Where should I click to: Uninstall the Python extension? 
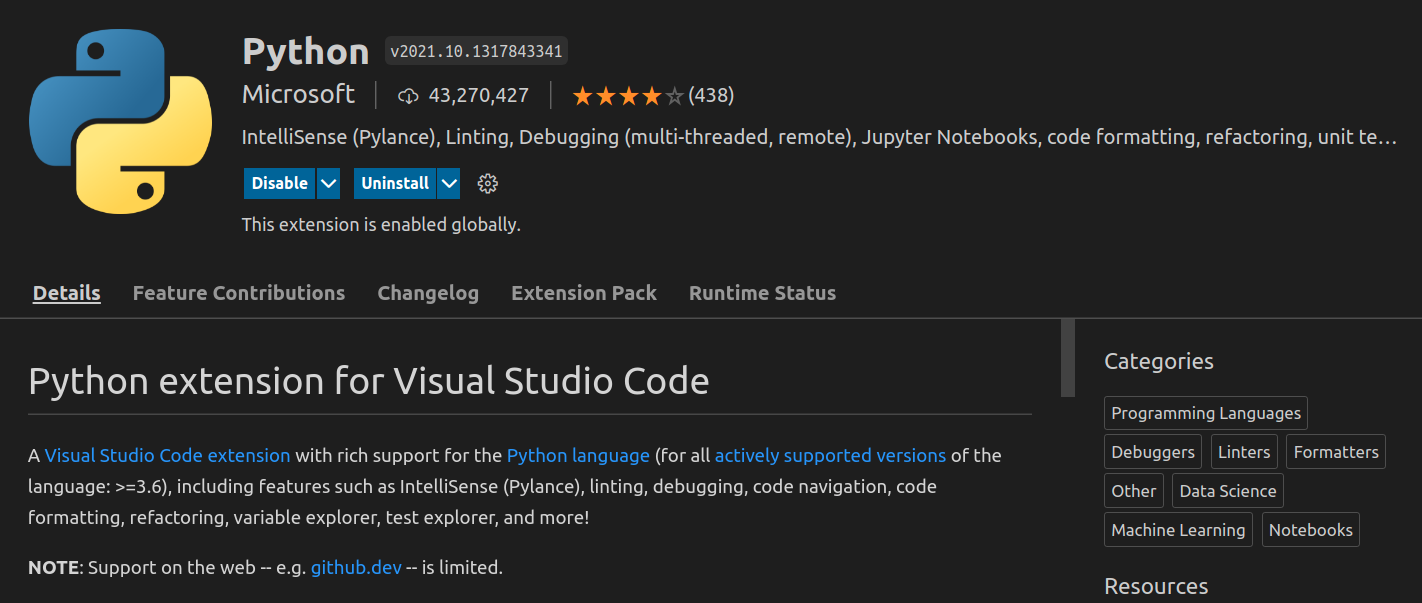[395, 184]
